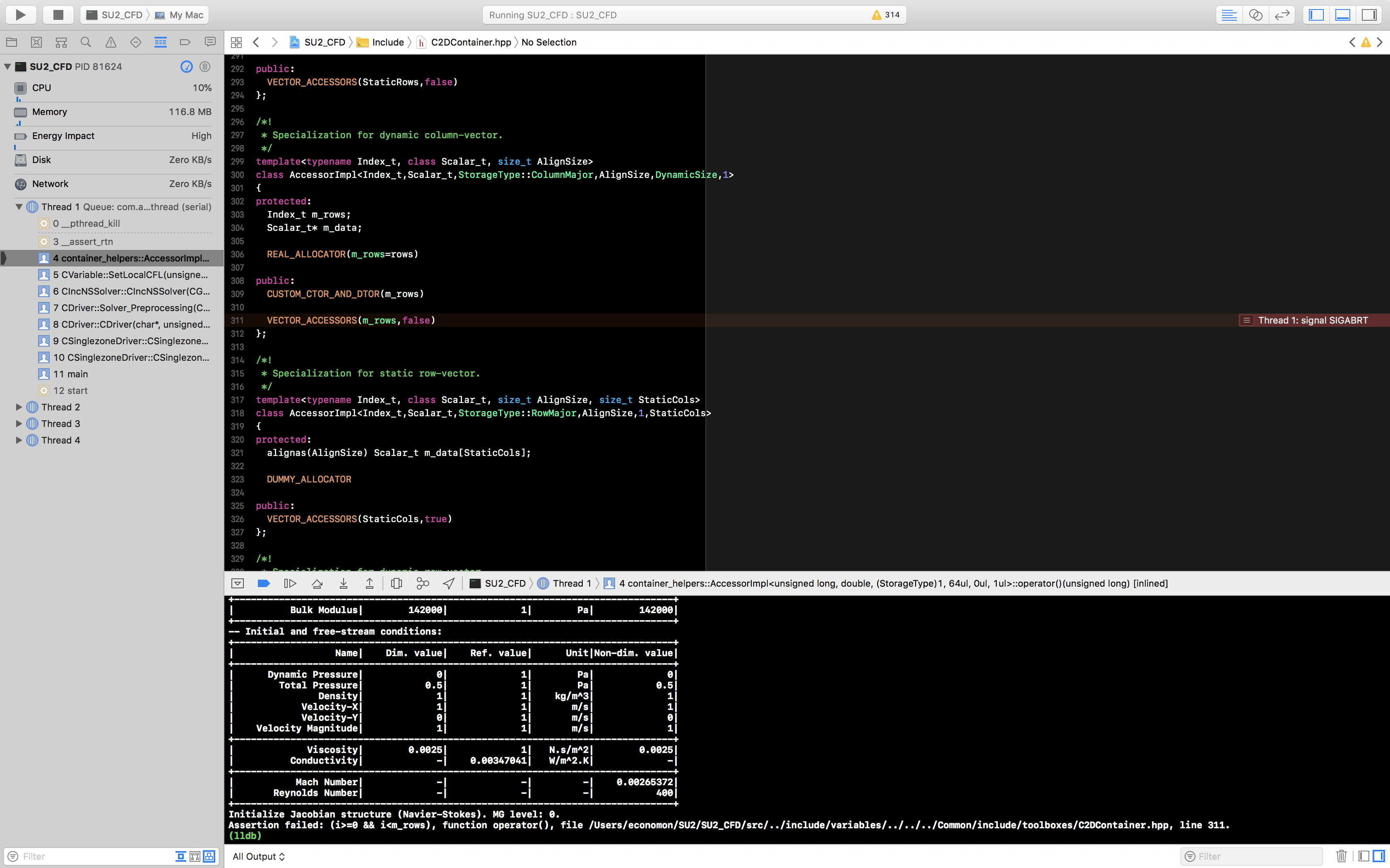Open the Debug Memory Graph tool

click(x=423, y=583)
